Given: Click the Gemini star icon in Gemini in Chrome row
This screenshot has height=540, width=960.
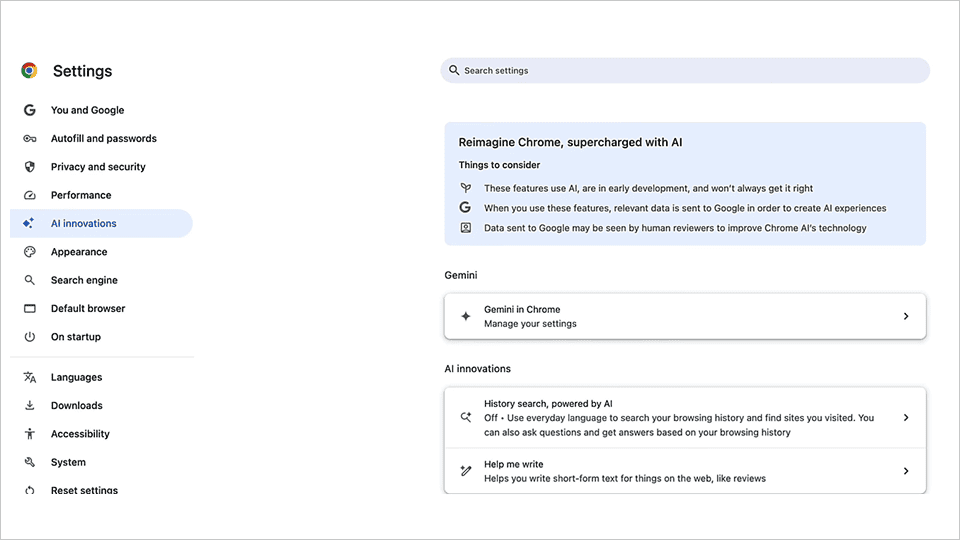Looking at the screenshot, I should pyautogui.click(x=466, y=316).
